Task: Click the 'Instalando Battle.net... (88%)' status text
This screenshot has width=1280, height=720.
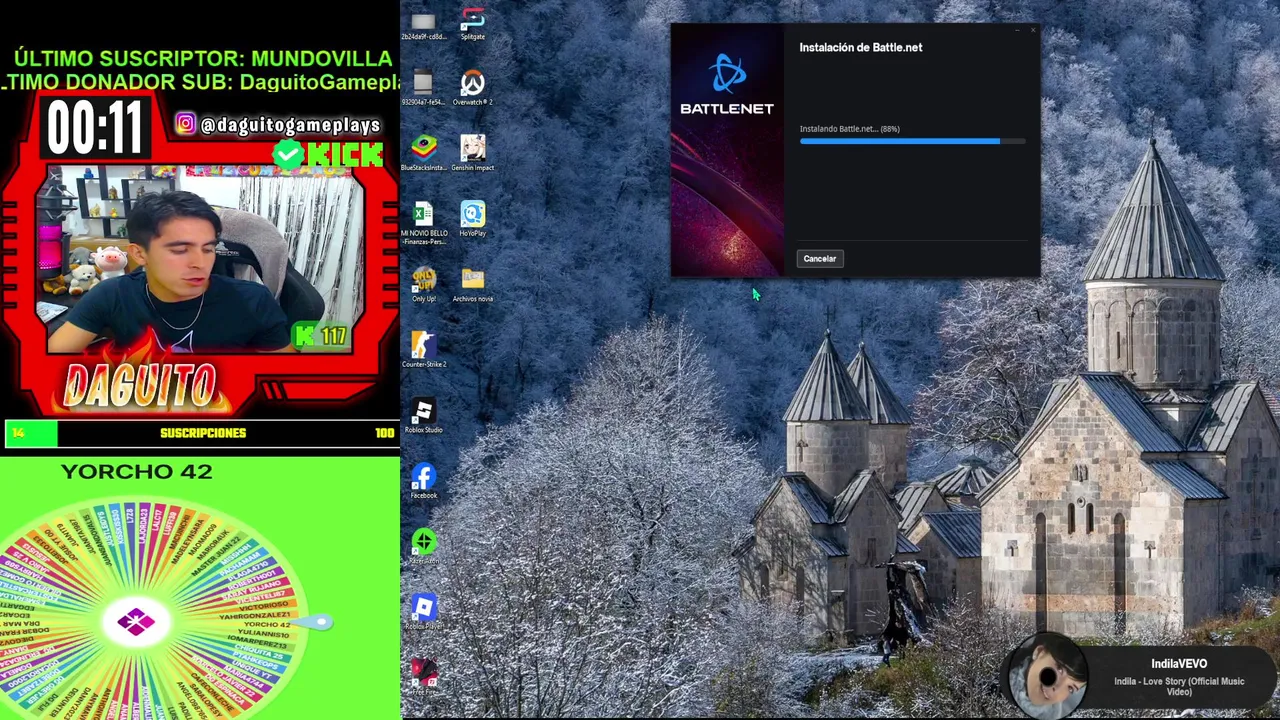Action: [849, 129]
